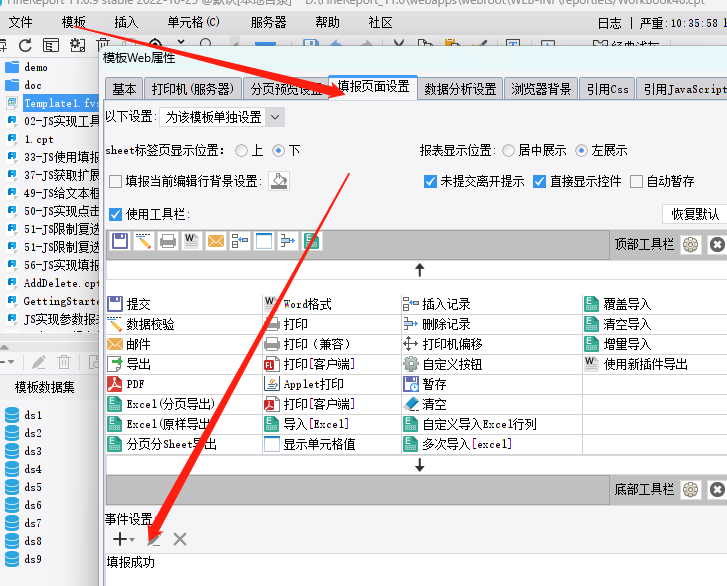Click the email envelope icon in top toolbar strip

pyautogui.click(x=216, y=241)
